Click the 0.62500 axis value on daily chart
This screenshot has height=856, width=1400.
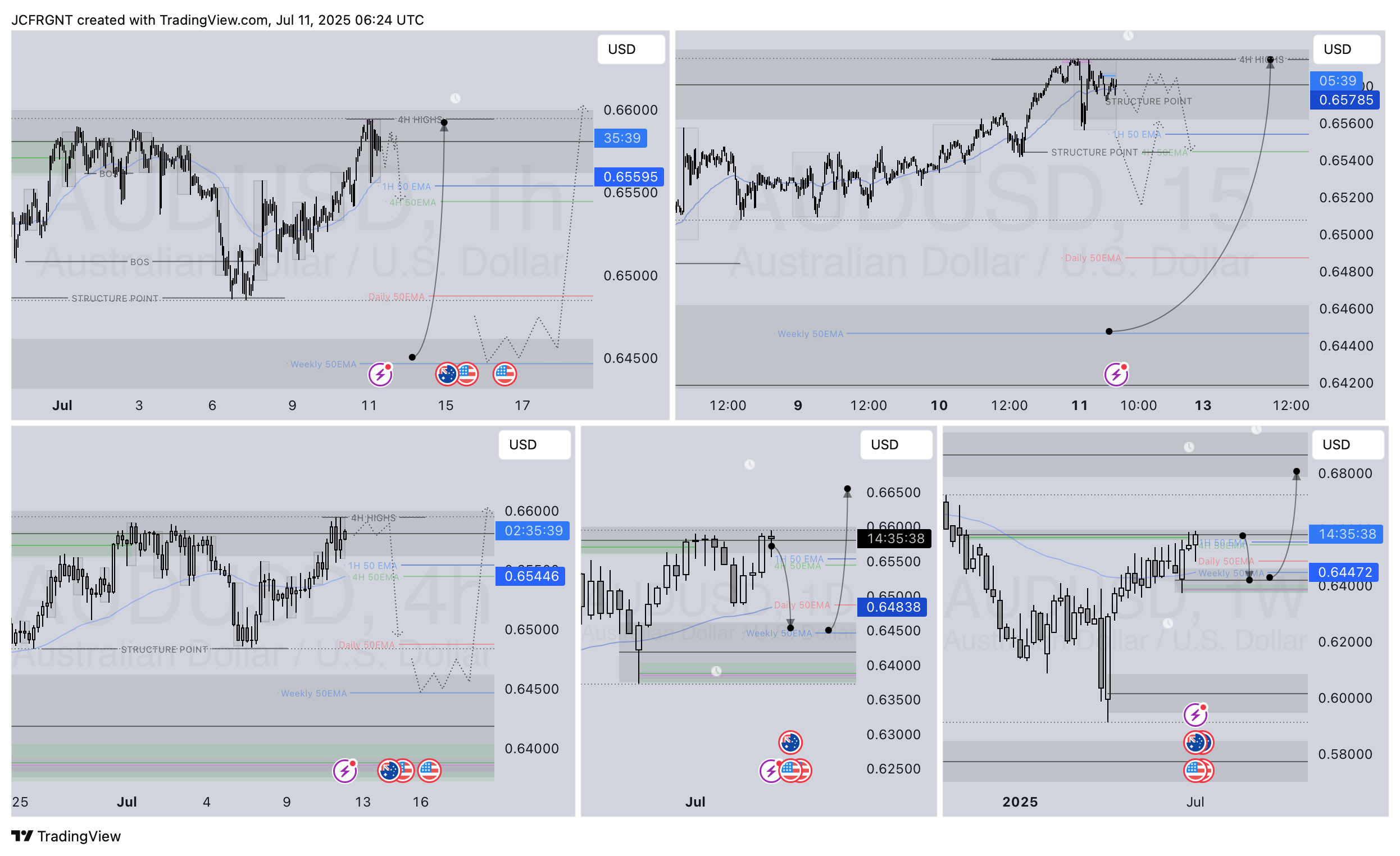point(893,769)
